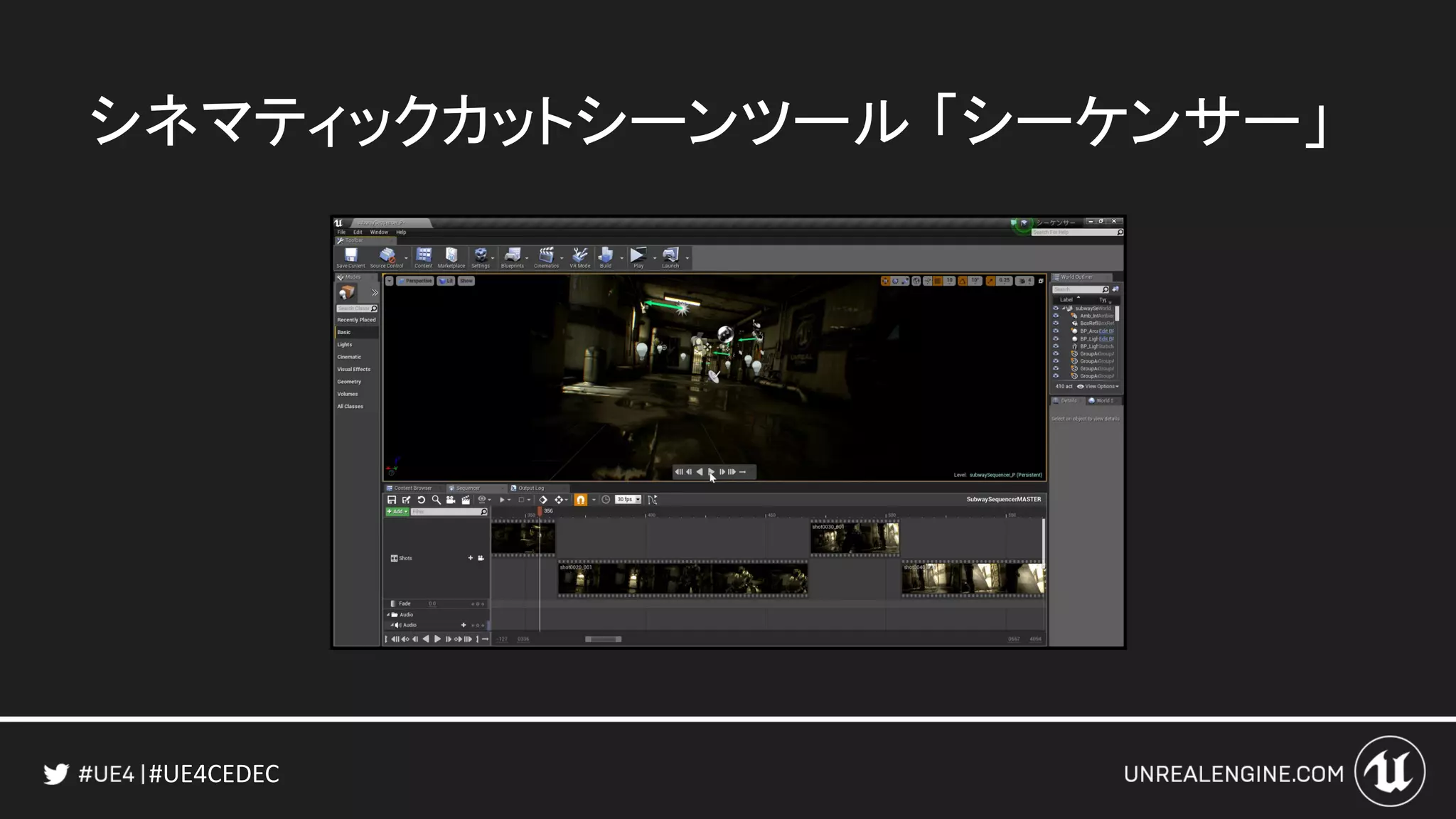
Task: Open the Edit menu
Action: [358, 232]
